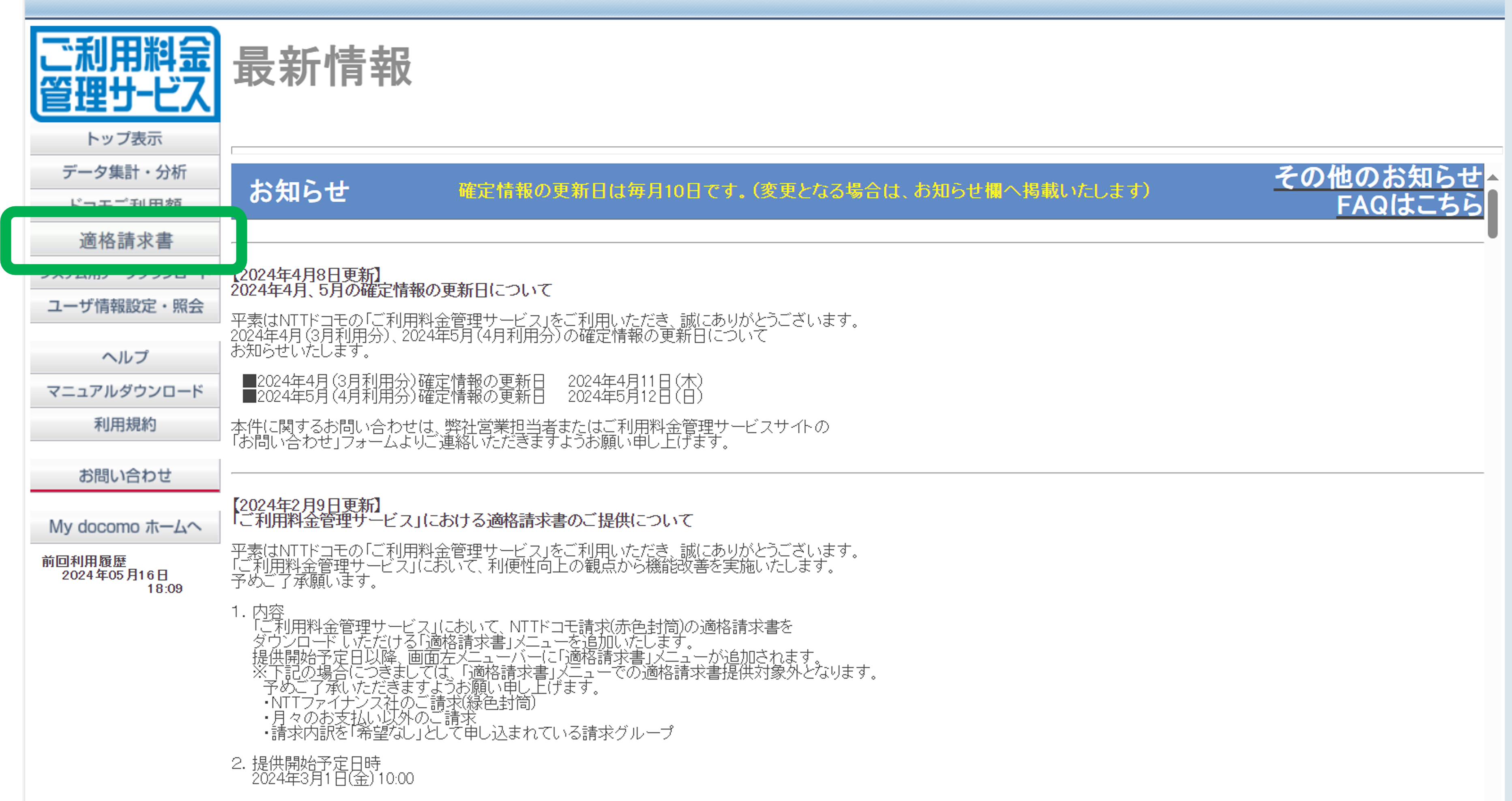
Task: Follow the その他のお知らせ link
Action: tap(1378, 177)
